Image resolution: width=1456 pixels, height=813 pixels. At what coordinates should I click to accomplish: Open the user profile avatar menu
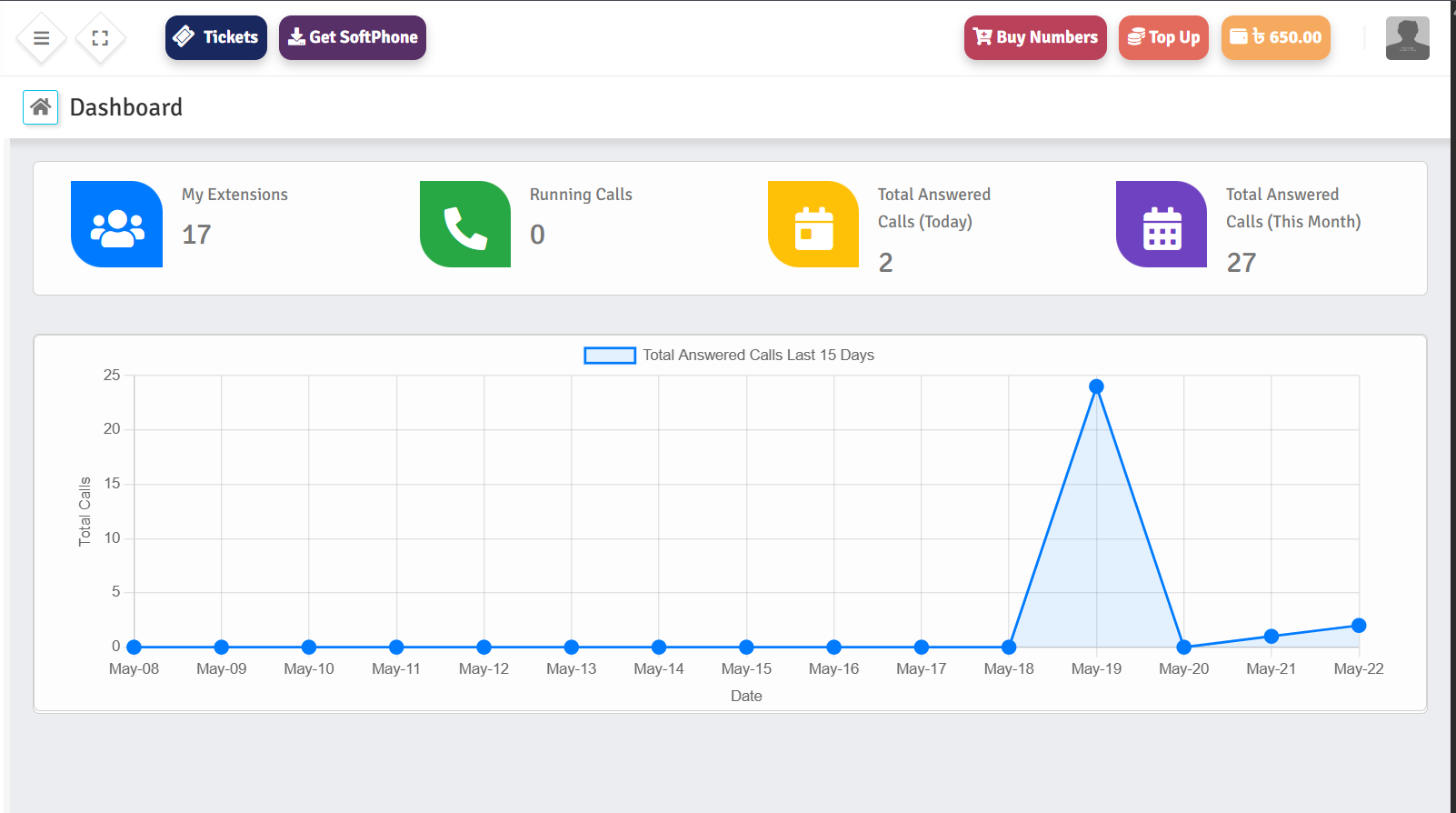pos(1407,38)
